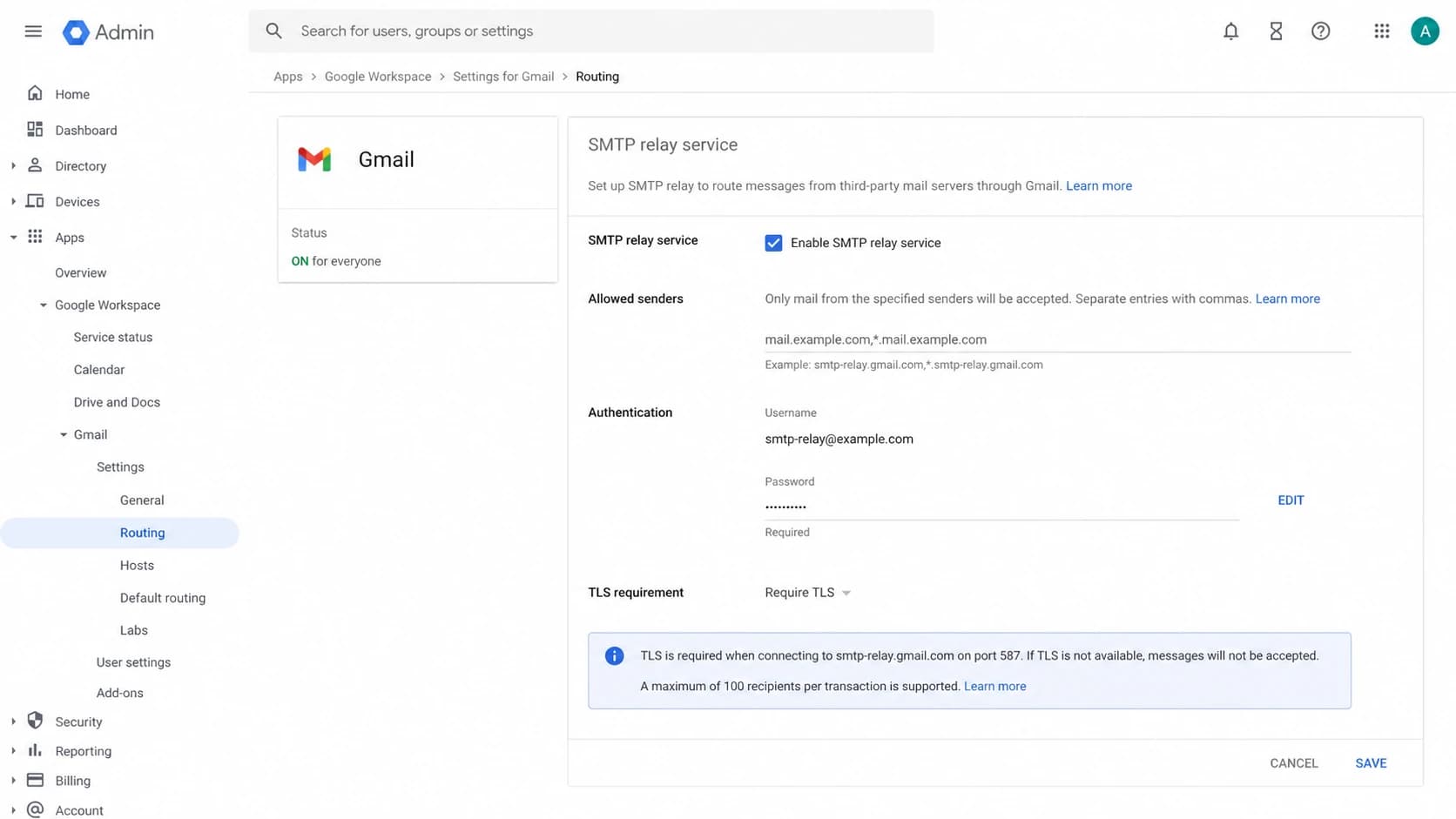Click the Home house icon

pyautogui.click(x=35, y=93)
